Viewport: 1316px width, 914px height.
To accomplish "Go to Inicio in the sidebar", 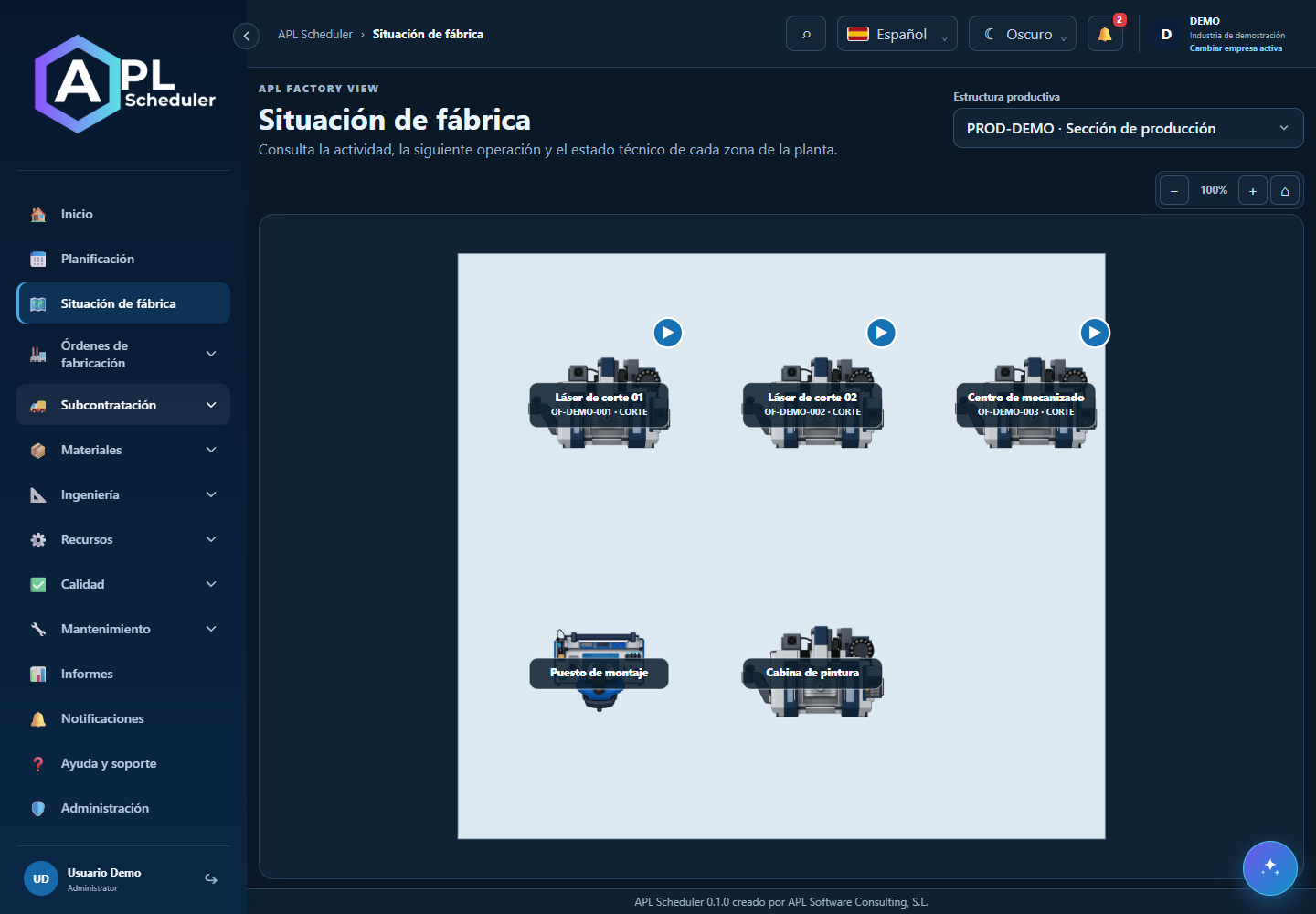I will (123, 214).
